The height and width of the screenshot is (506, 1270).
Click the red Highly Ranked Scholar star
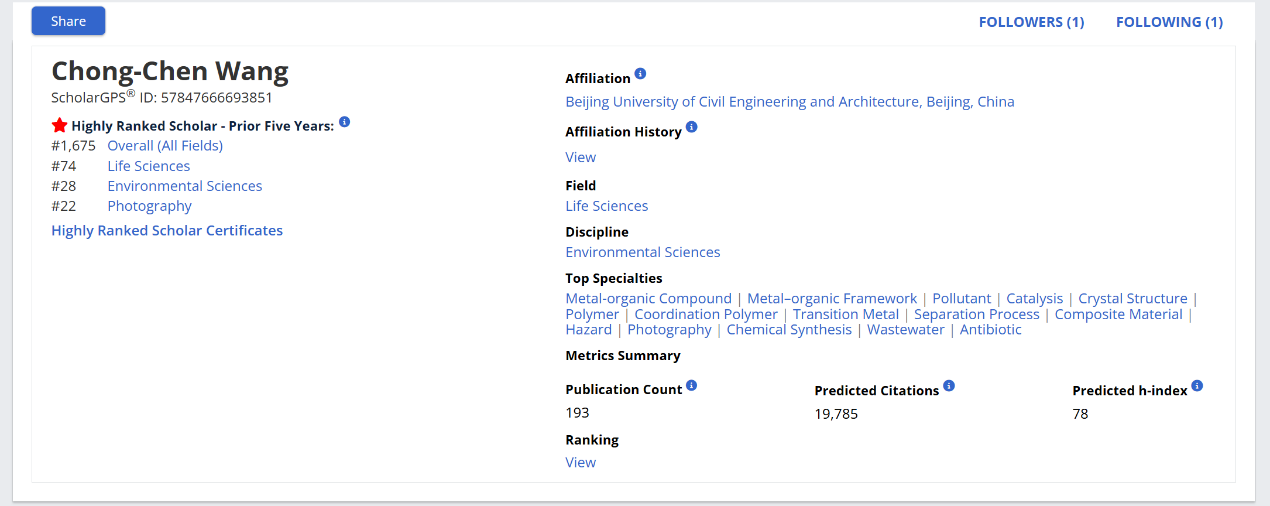(60, 126)
